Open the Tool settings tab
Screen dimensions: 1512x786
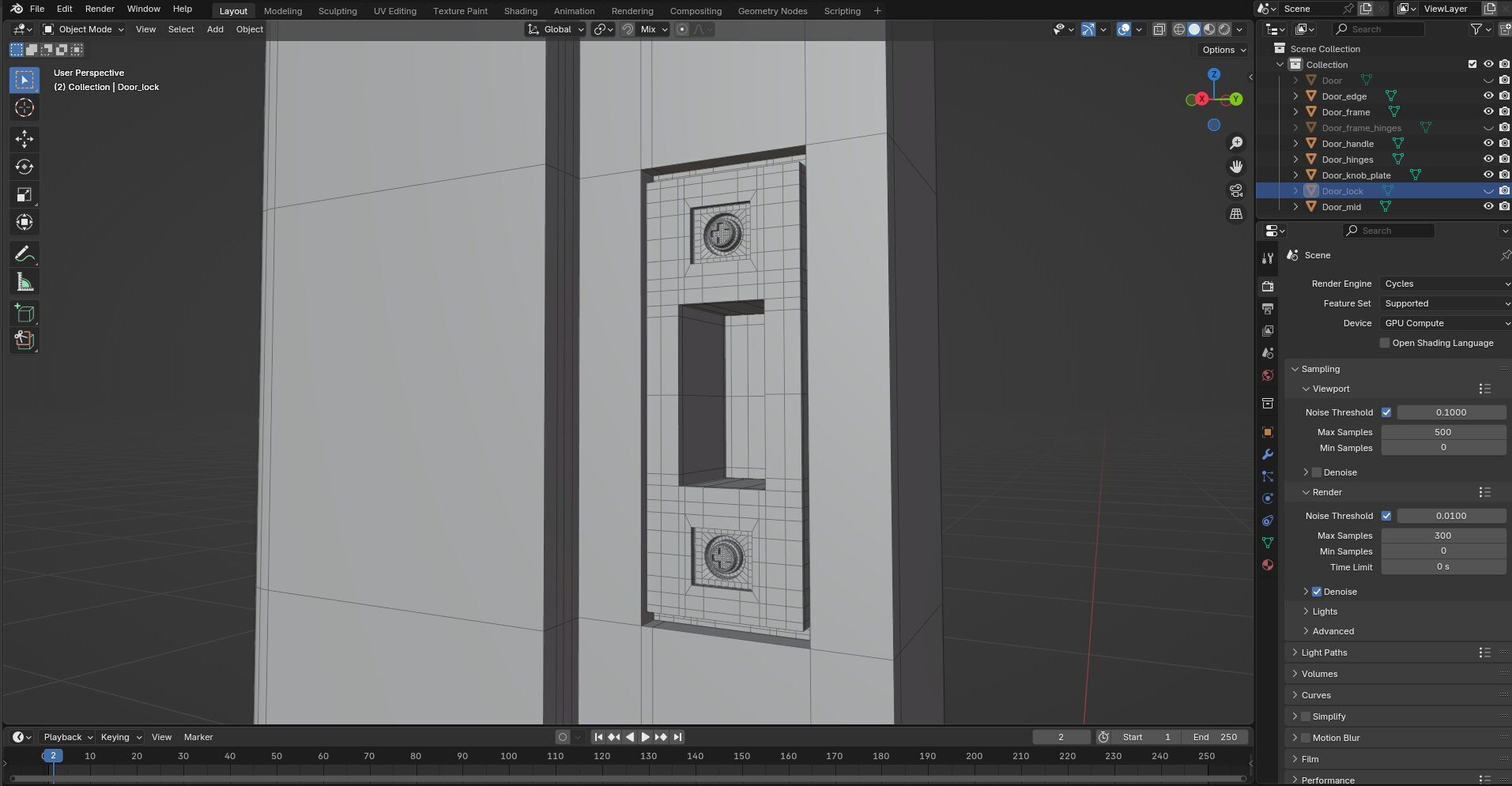tap(1268, 258)
